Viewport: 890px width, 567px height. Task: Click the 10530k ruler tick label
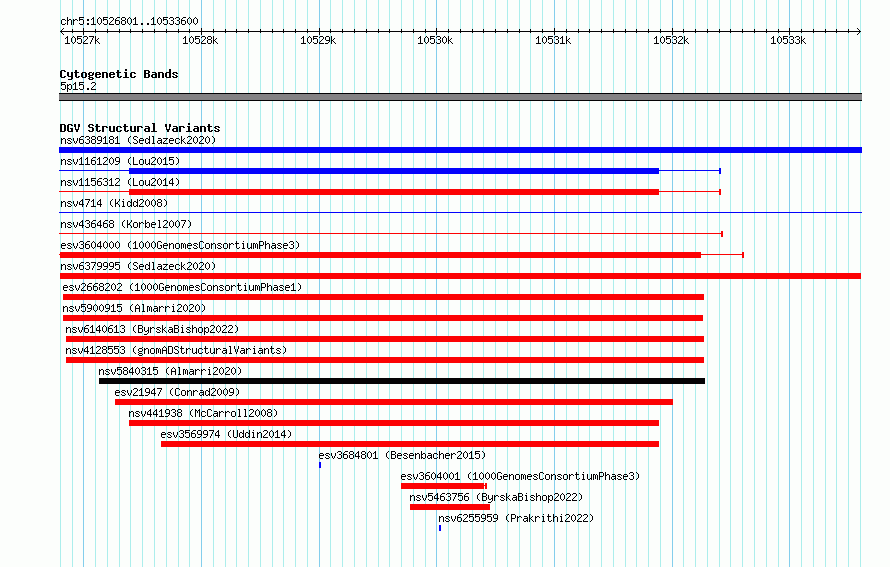pyautogui.click(x=435, y=40)
